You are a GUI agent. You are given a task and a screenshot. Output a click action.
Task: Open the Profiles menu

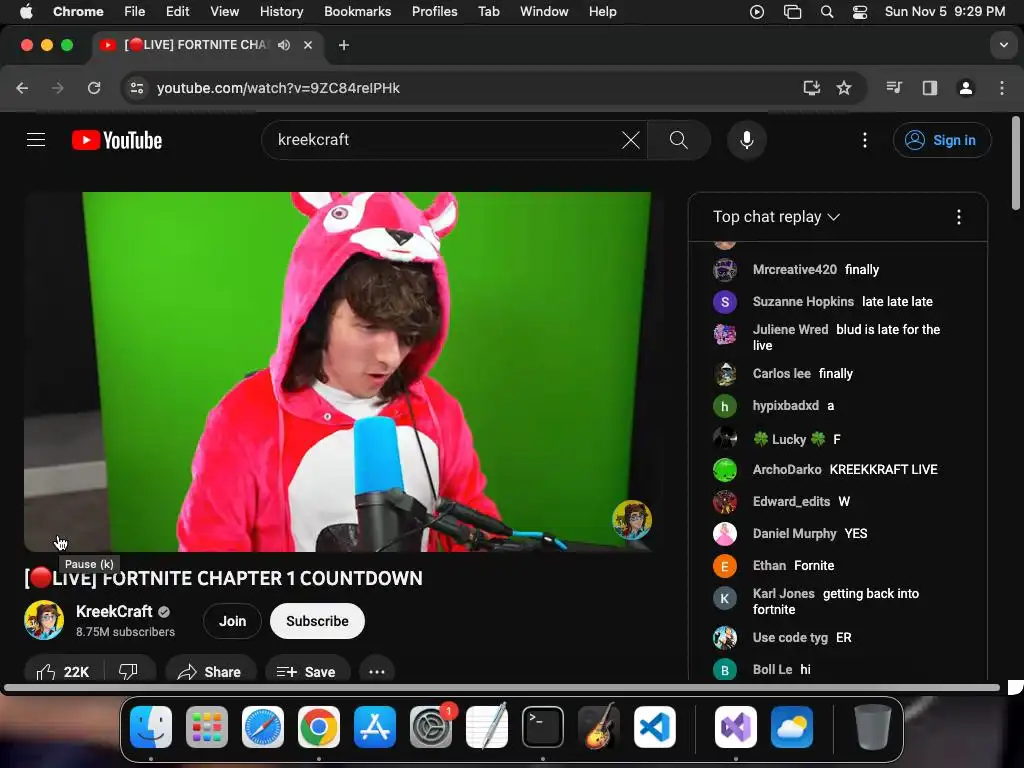point(434,11)
